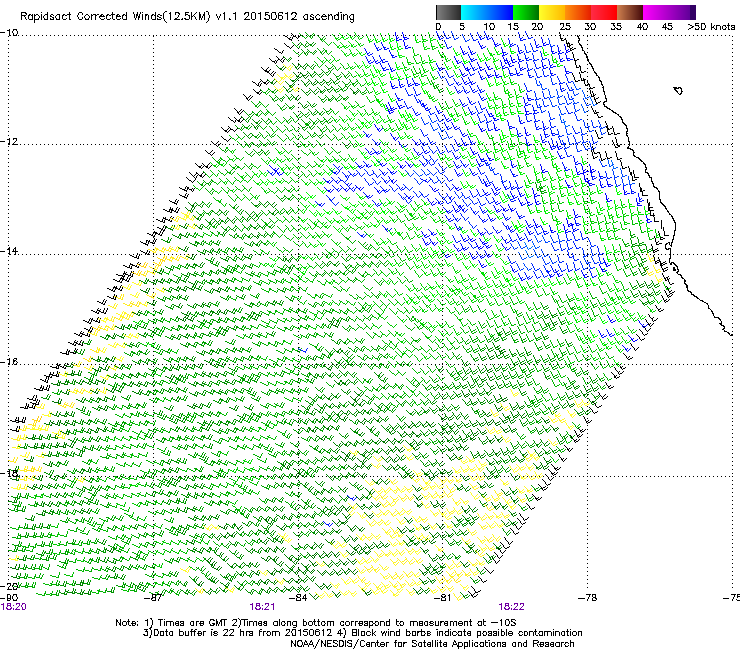The height and width of the screenshot is (650, 740).
Task: Click the '-81' longitude axis label
Action: (x=442, y=598)
